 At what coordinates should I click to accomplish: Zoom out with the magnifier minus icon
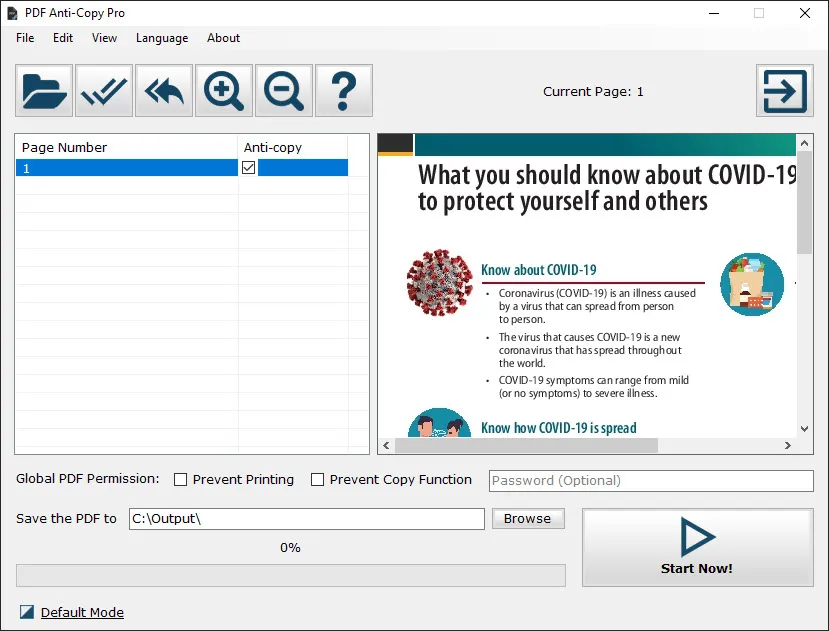pyautogui.click(x=284, y=90)
